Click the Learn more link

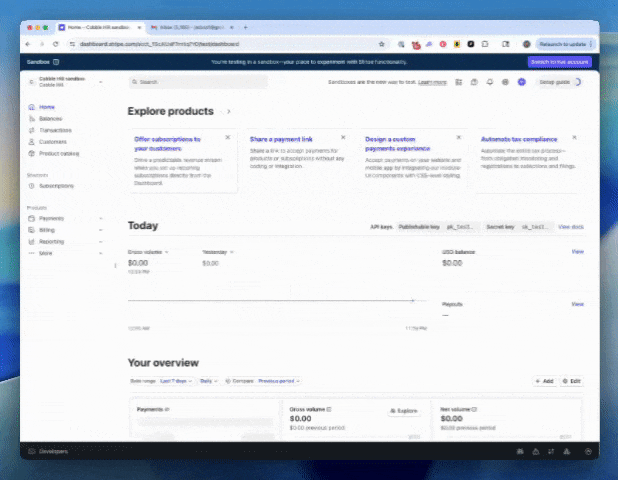[x=432, y=82]
